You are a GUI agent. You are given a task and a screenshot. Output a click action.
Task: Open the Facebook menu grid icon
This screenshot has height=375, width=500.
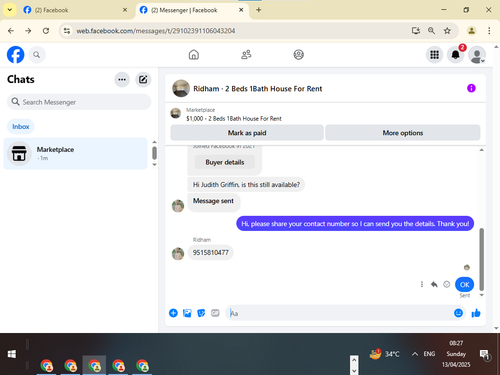pyautogui.click(x=434, y=55)
